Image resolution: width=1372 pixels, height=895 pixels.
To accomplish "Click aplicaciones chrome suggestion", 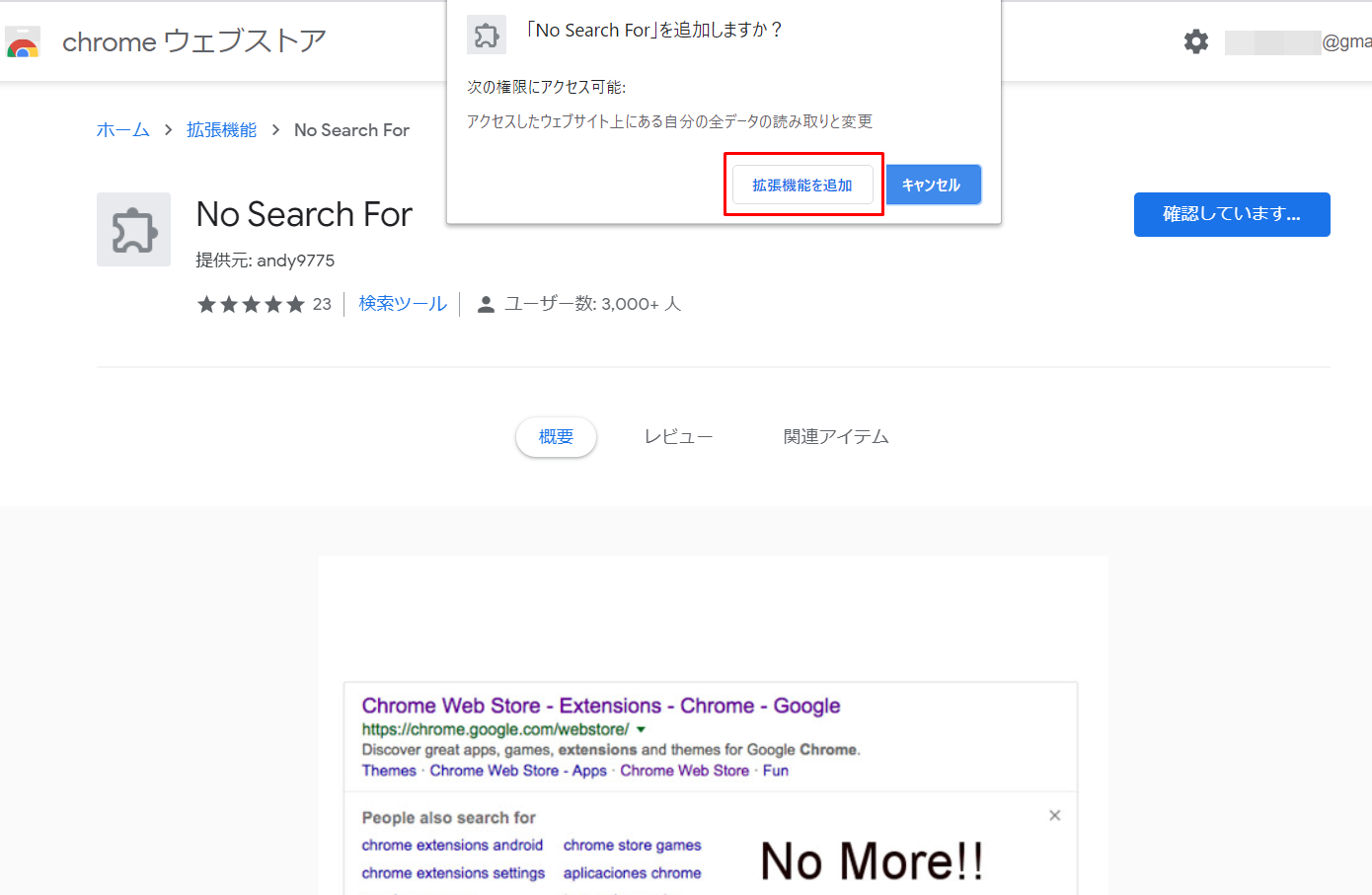I will point(633,873).
